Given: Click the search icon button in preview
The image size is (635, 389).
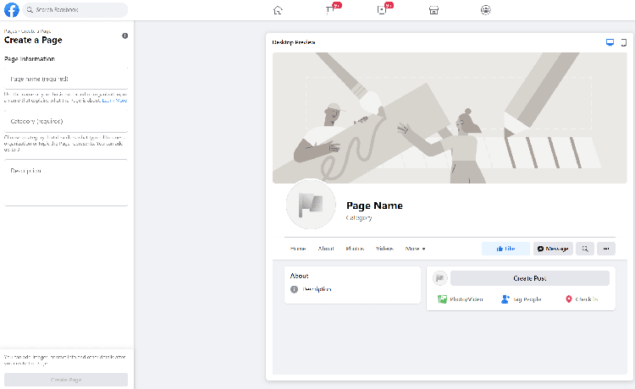Looking at the screenshot, I should (x=585, y=249).
